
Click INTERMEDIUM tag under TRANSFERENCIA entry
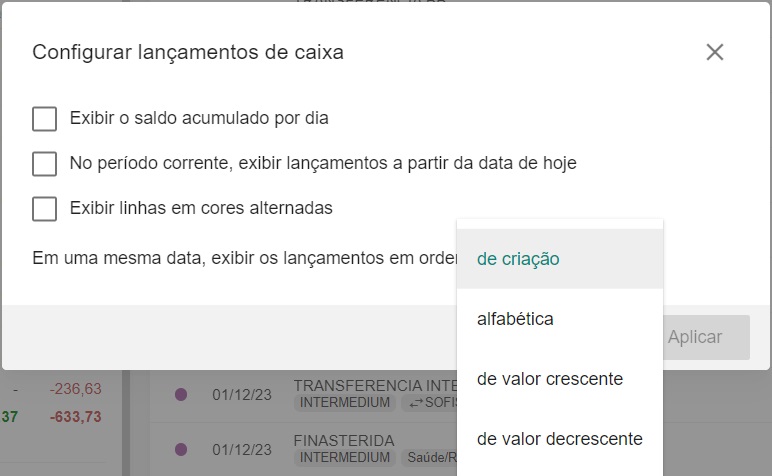coord(343,404)
